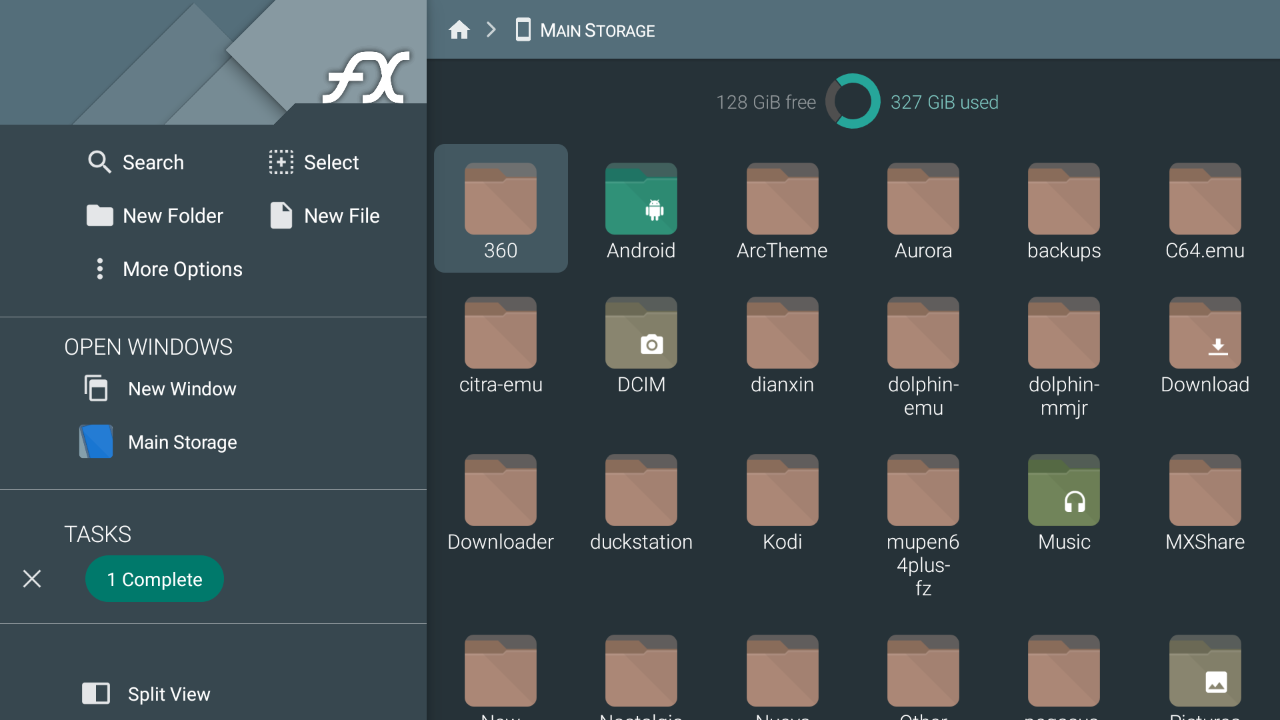Open the mupen64plus-fz folder
This screenshot has height=720, width=1280.
pos(923,526)
